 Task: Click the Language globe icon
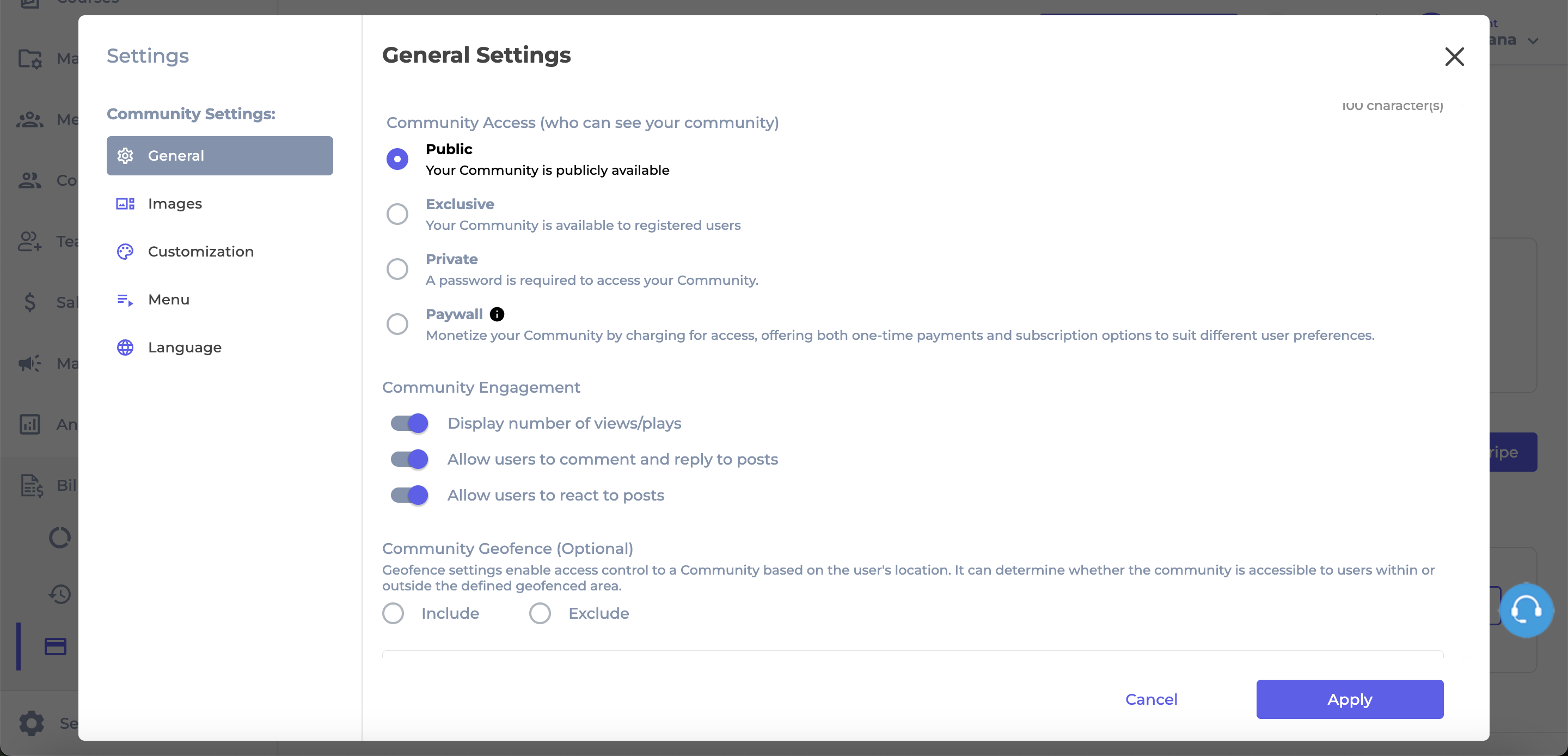tap(125, 347)
